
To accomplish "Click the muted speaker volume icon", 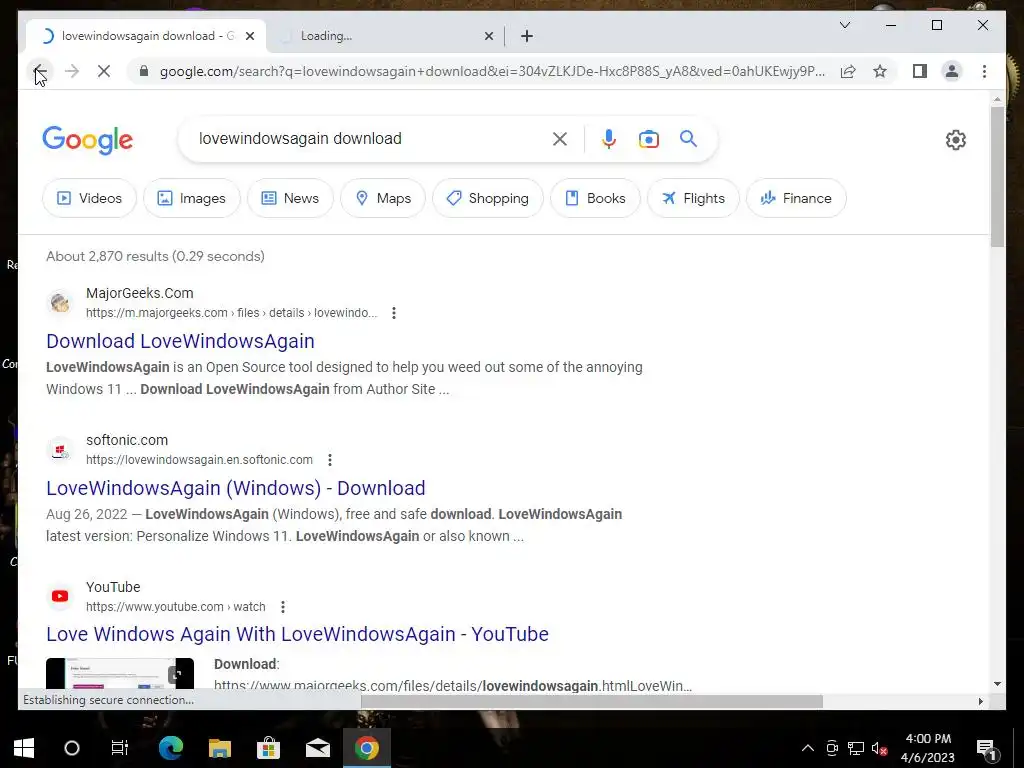I will 879,748.
